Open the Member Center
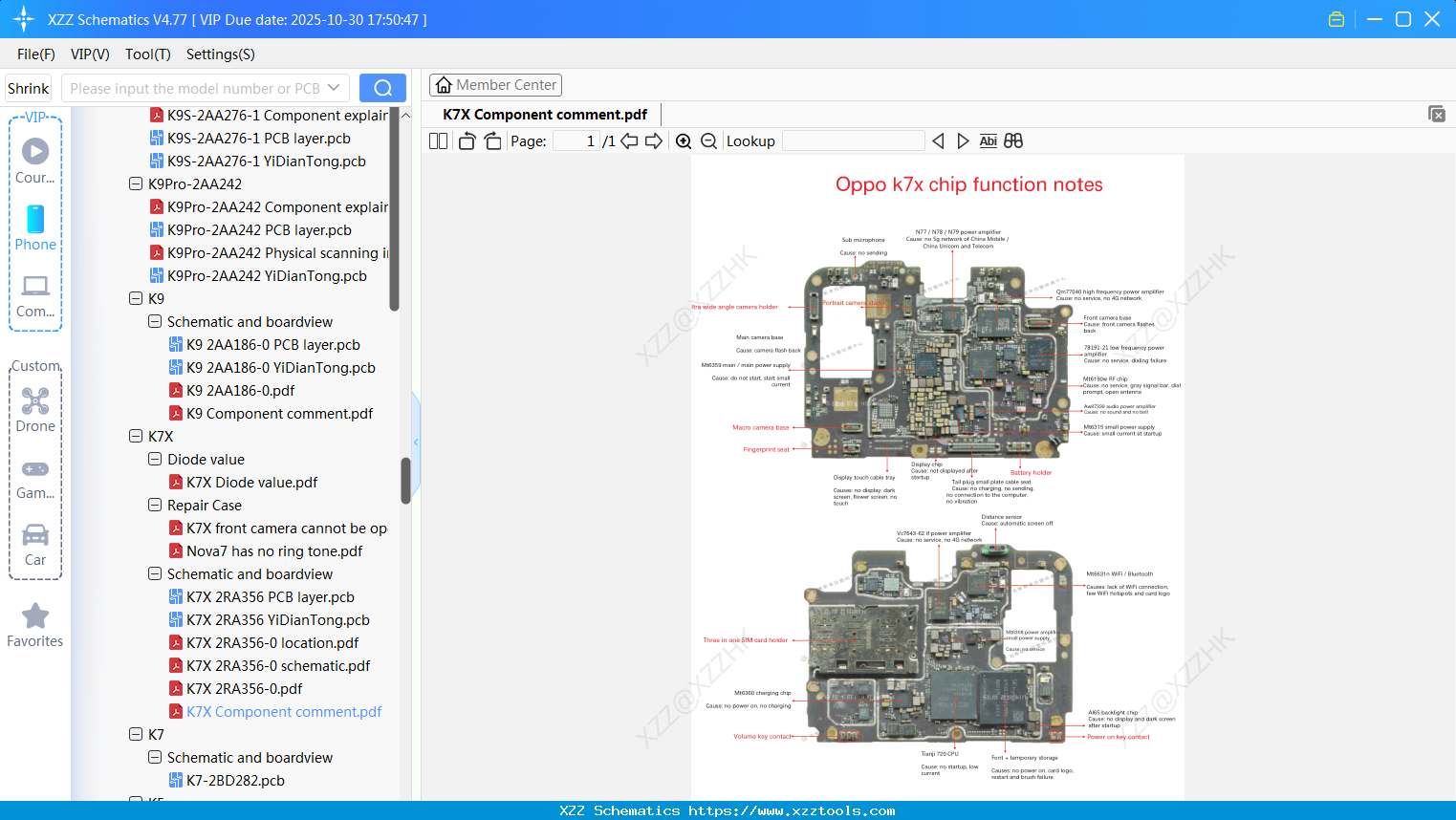 pyautogui.click(x=495, y=84)
